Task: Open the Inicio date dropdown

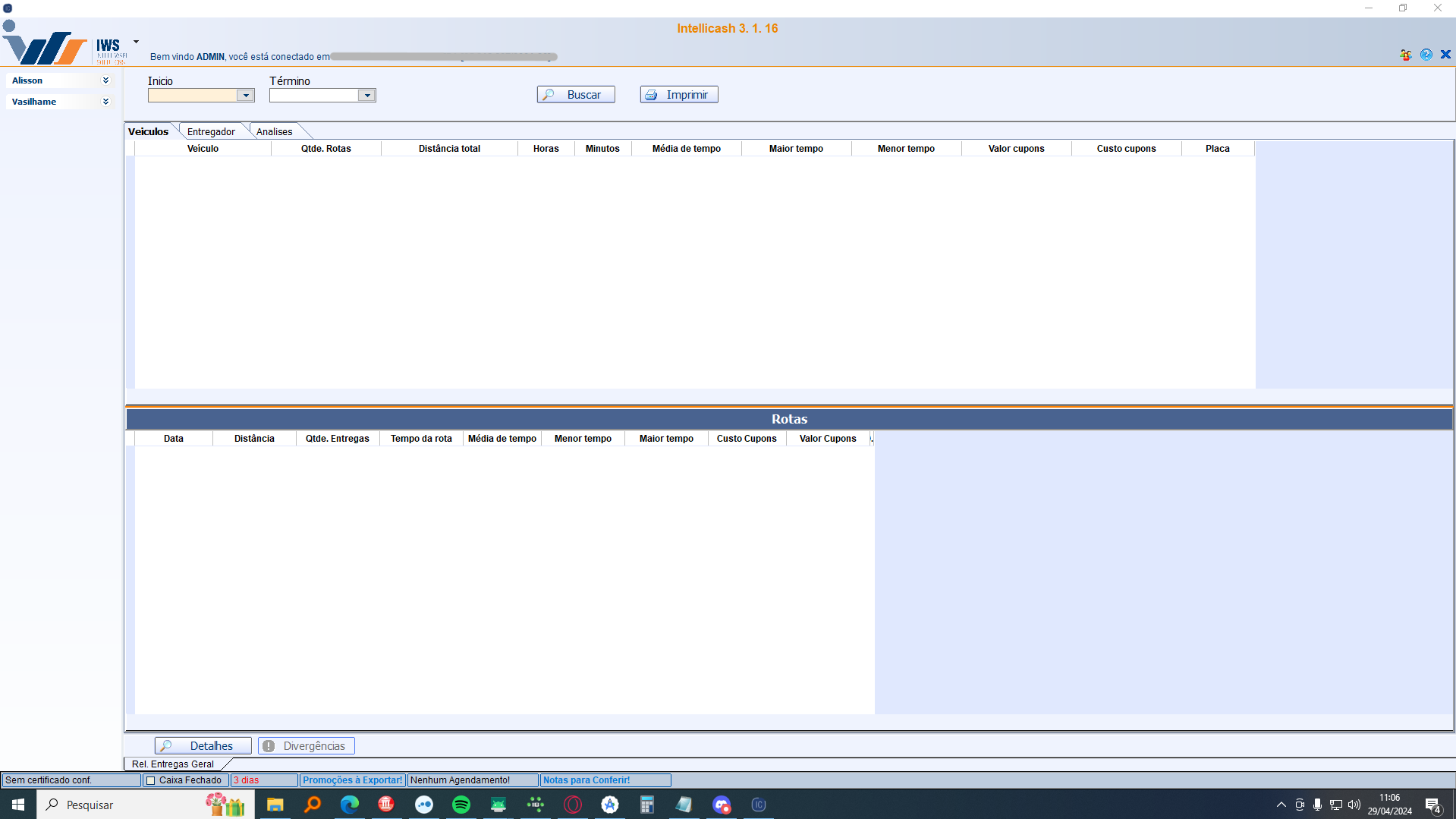Action: click(x=245, y=96)
